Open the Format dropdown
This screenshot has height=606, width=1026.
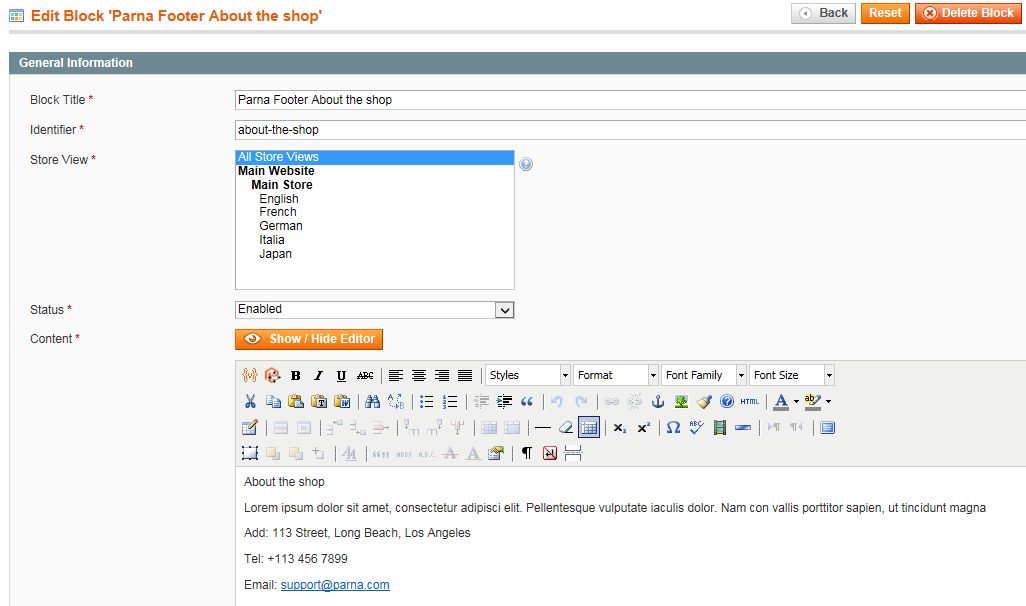616,375
